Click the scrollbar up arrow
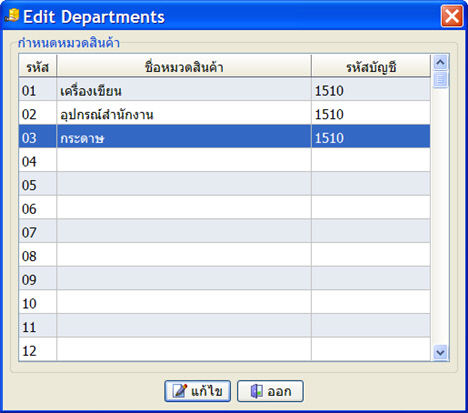 (x=440, y=62)
